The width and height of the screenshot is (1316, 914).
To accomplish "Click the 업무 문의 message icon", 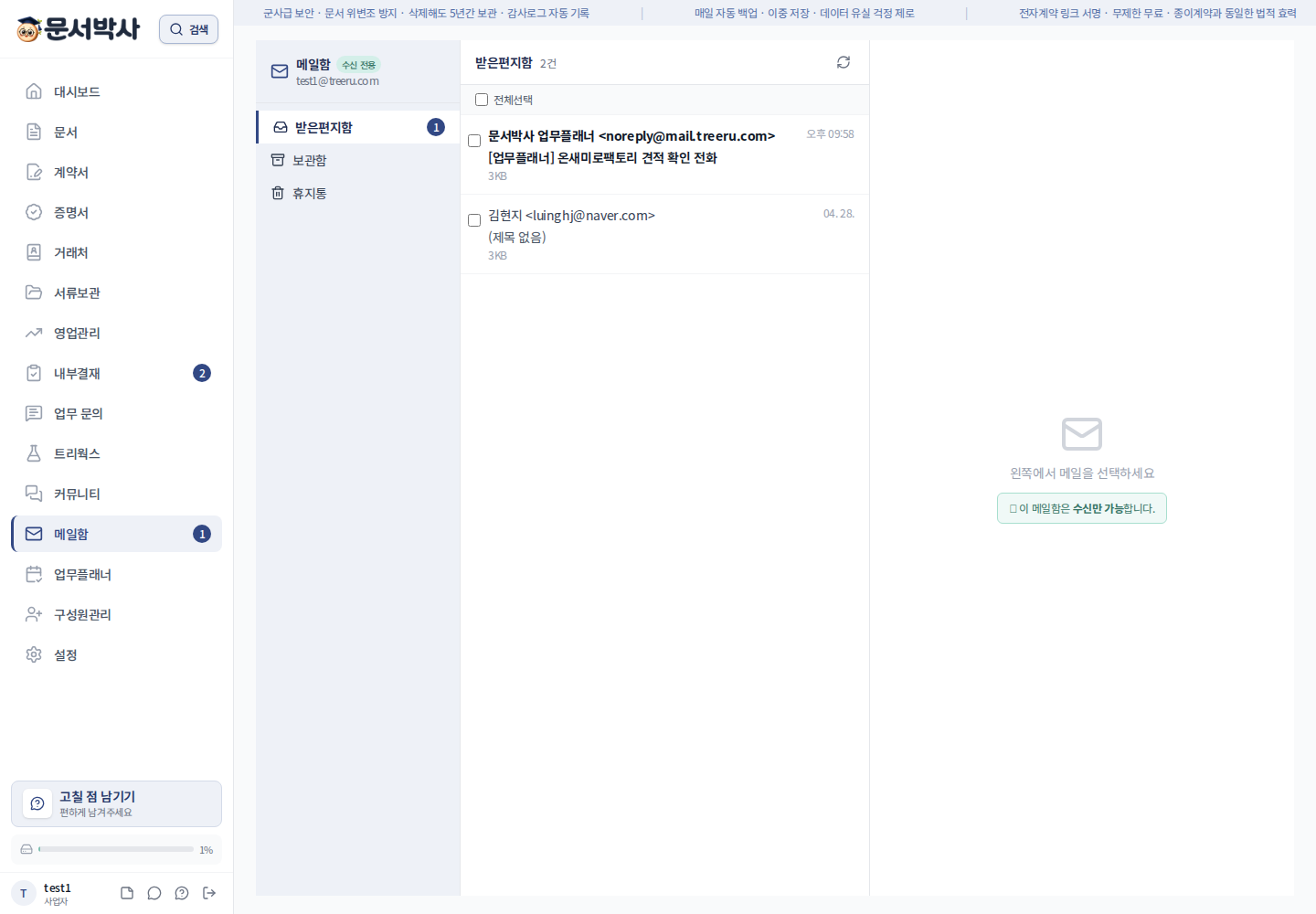I will point(34,413).
